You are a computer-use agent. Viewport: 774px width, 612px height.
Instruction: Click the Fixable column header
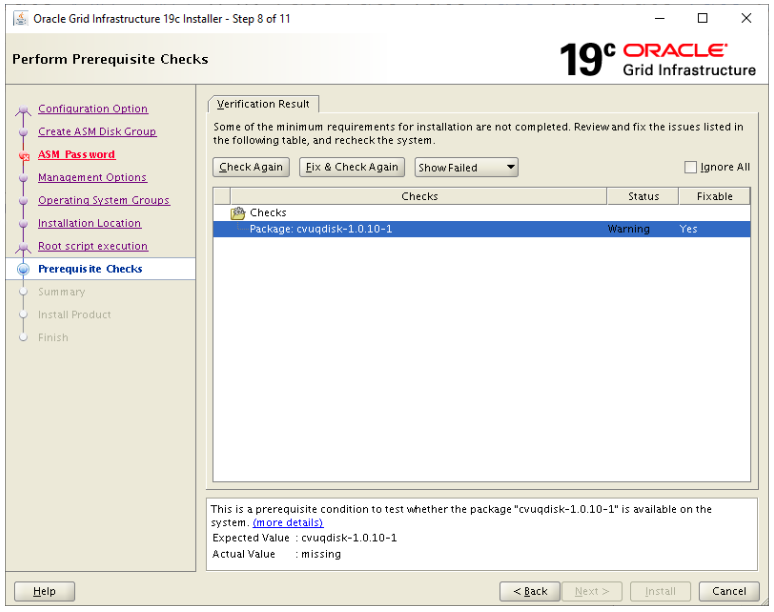pyautogui.click(x=714, y=196)
